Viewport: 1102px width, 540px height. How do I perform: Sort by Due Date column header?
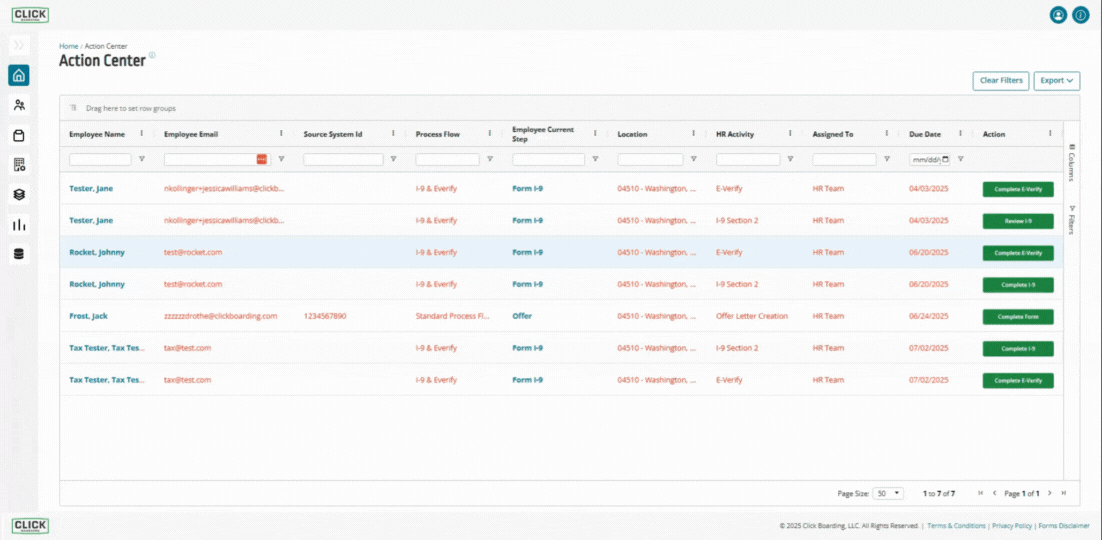(x=925, y=134)
